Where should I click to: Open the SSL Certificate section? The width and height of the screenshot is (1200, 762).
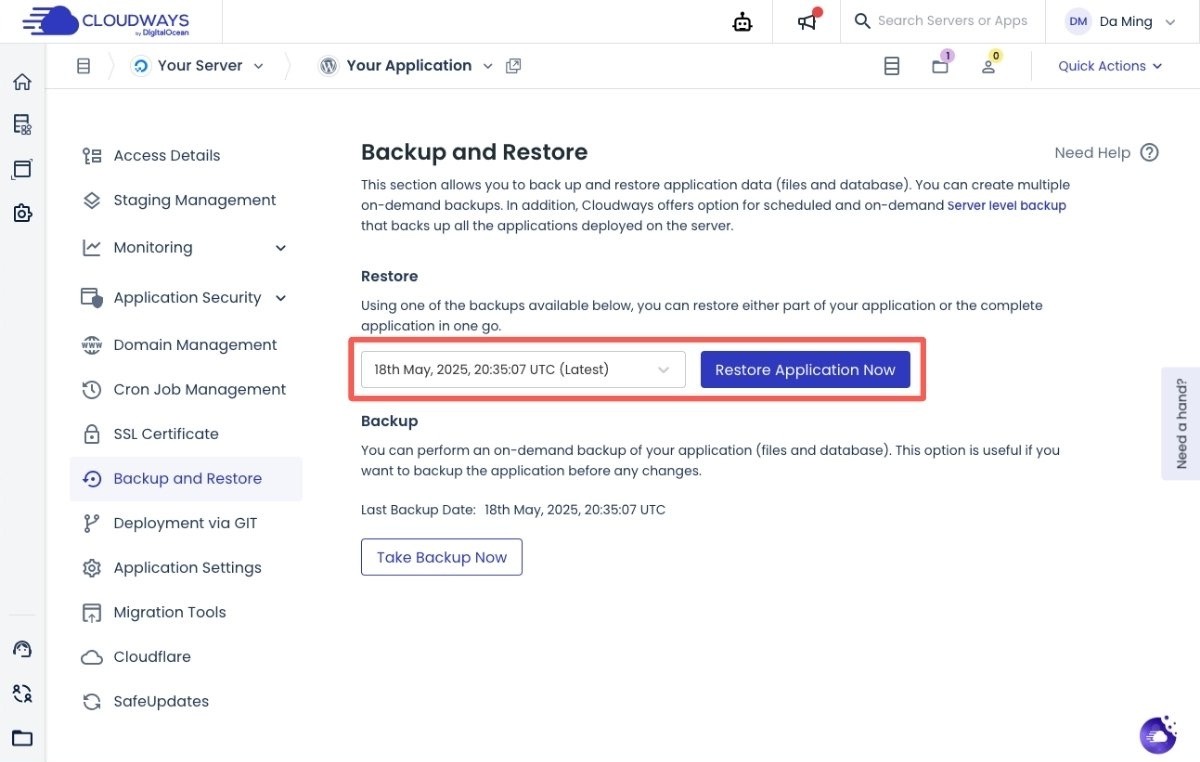(166, 434)
